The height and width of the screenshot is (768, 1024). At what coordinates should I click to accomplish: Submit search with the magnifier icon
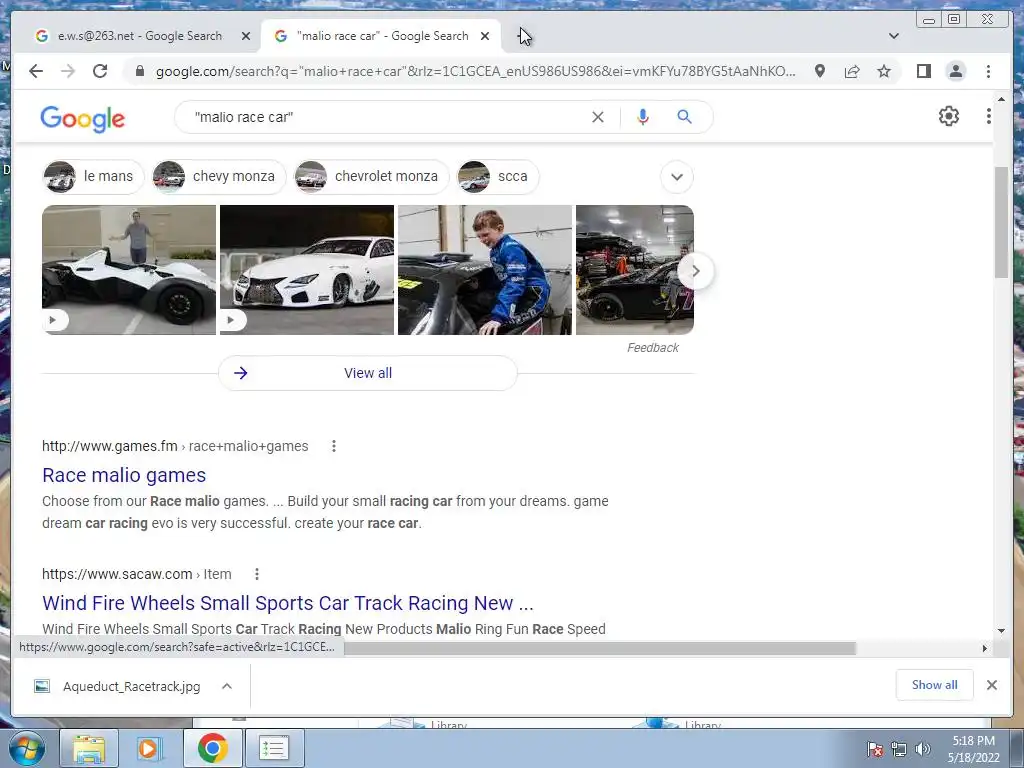[684, 117]
